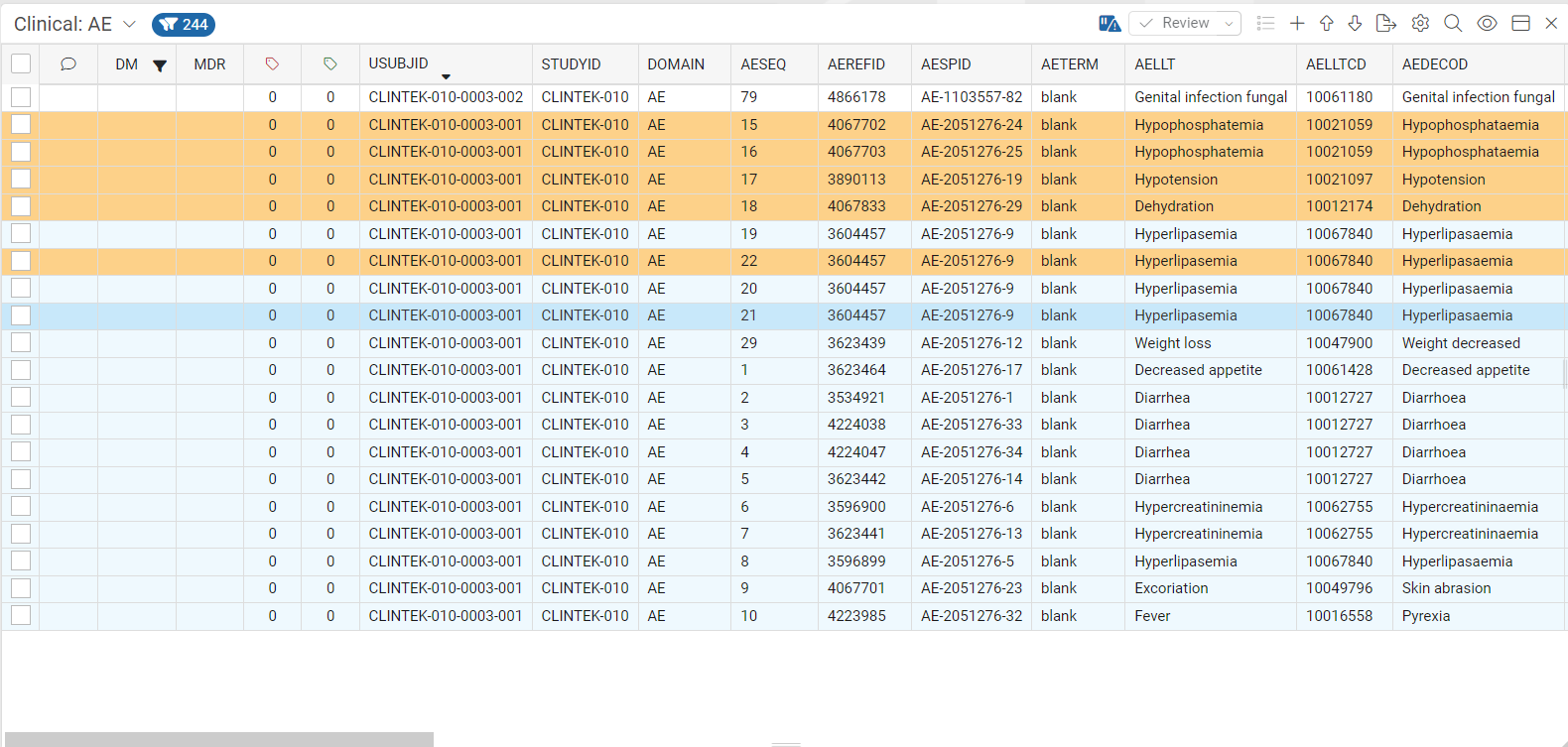The width and height of the screenshot is (1568, 747).
Task: Click the Dehydration AELLT cell
Action: pyautogui.click(x=1211, y=206)
